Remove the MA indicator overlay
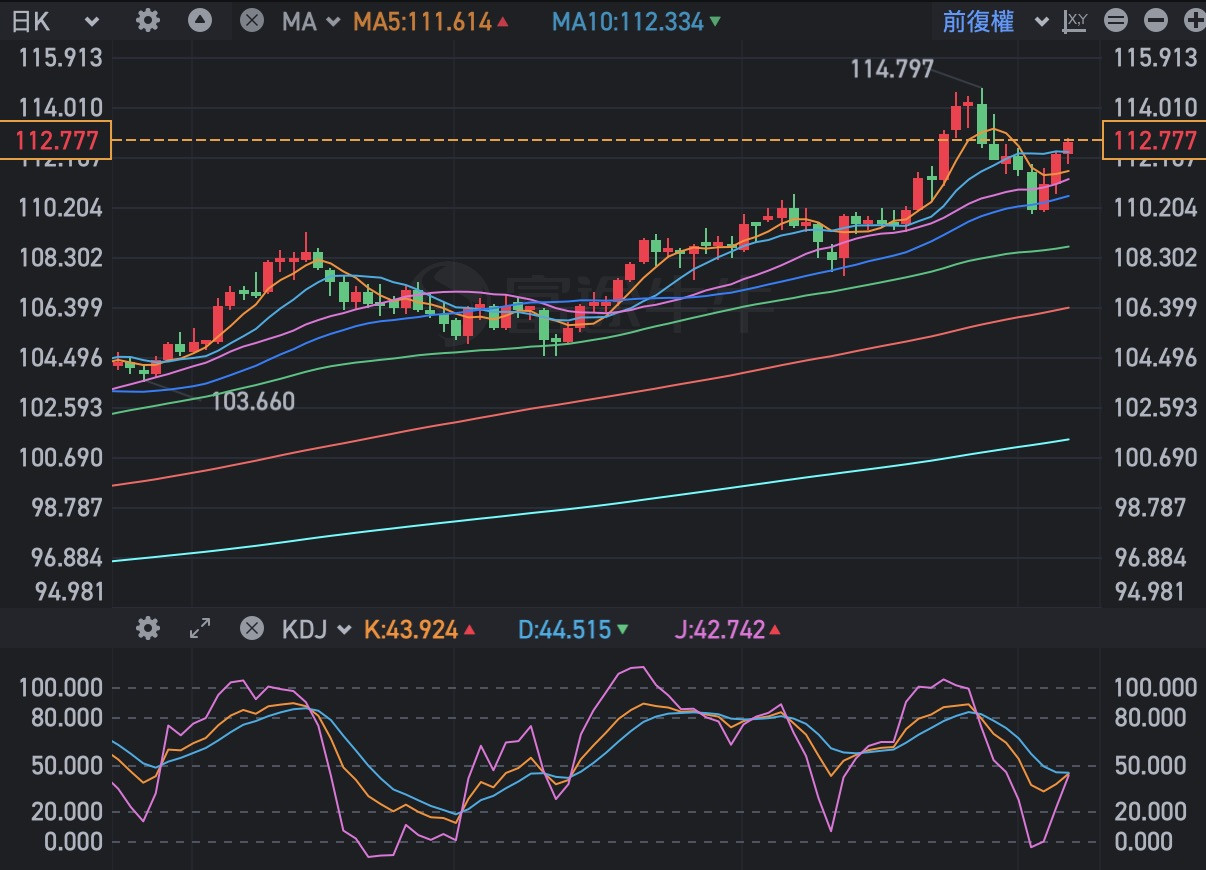This screenshot has width=1206, height=870. (x=252, y=20)
